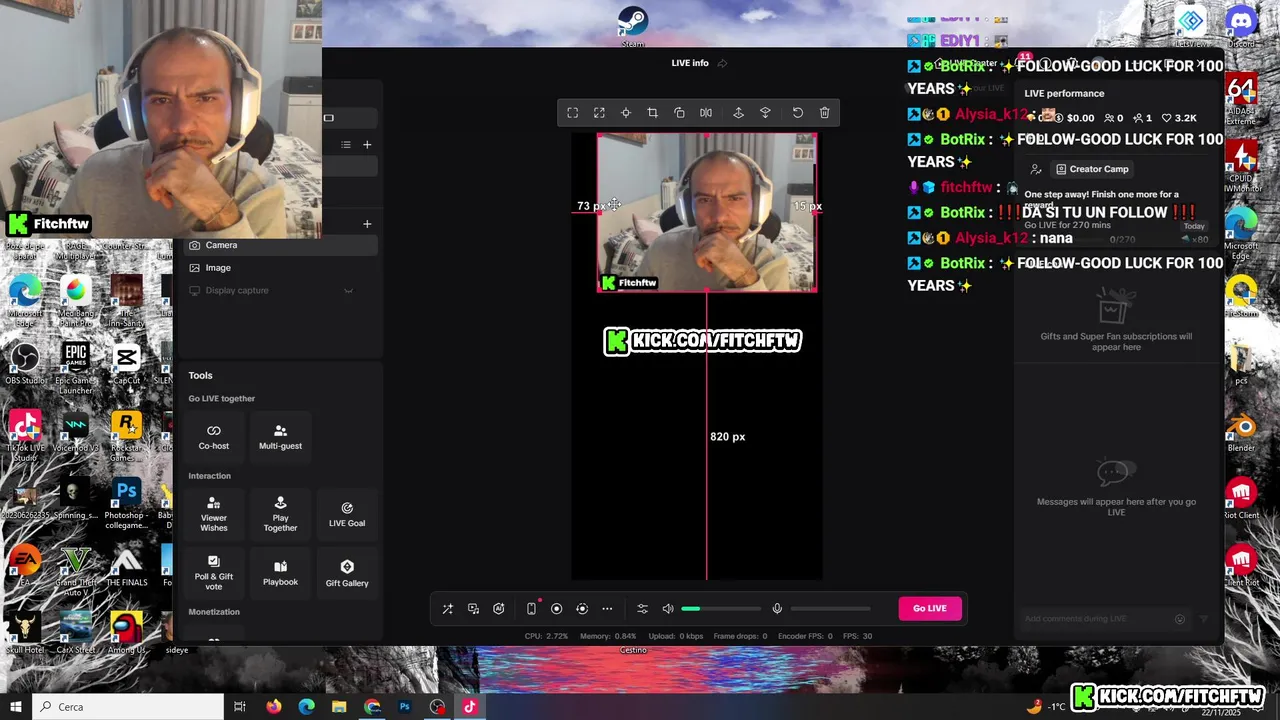
Task: Open Viewer Wishes
Action: [214, 514]
